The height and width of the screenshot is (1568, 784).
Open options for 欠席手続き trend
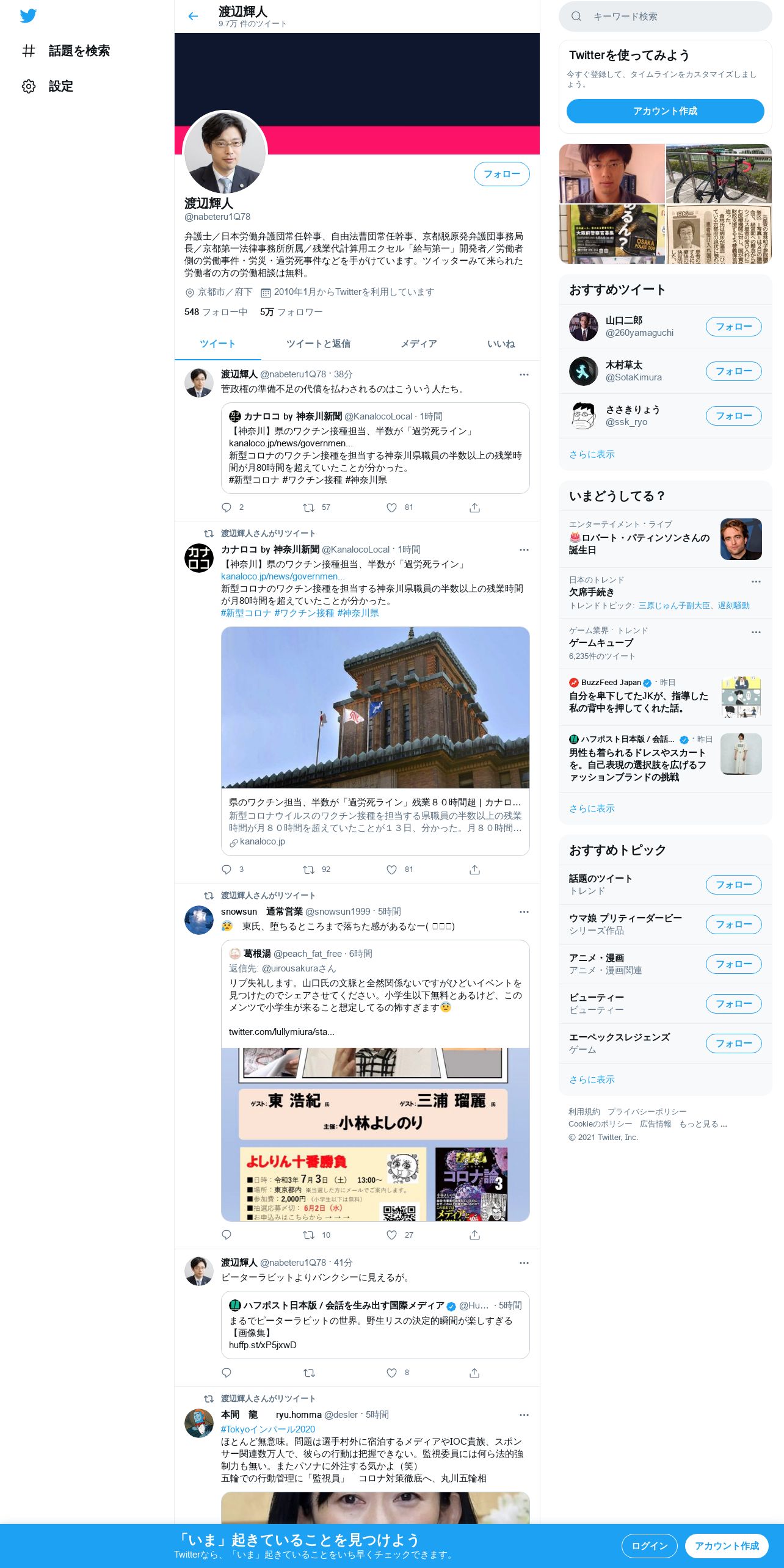click(756, 581)
